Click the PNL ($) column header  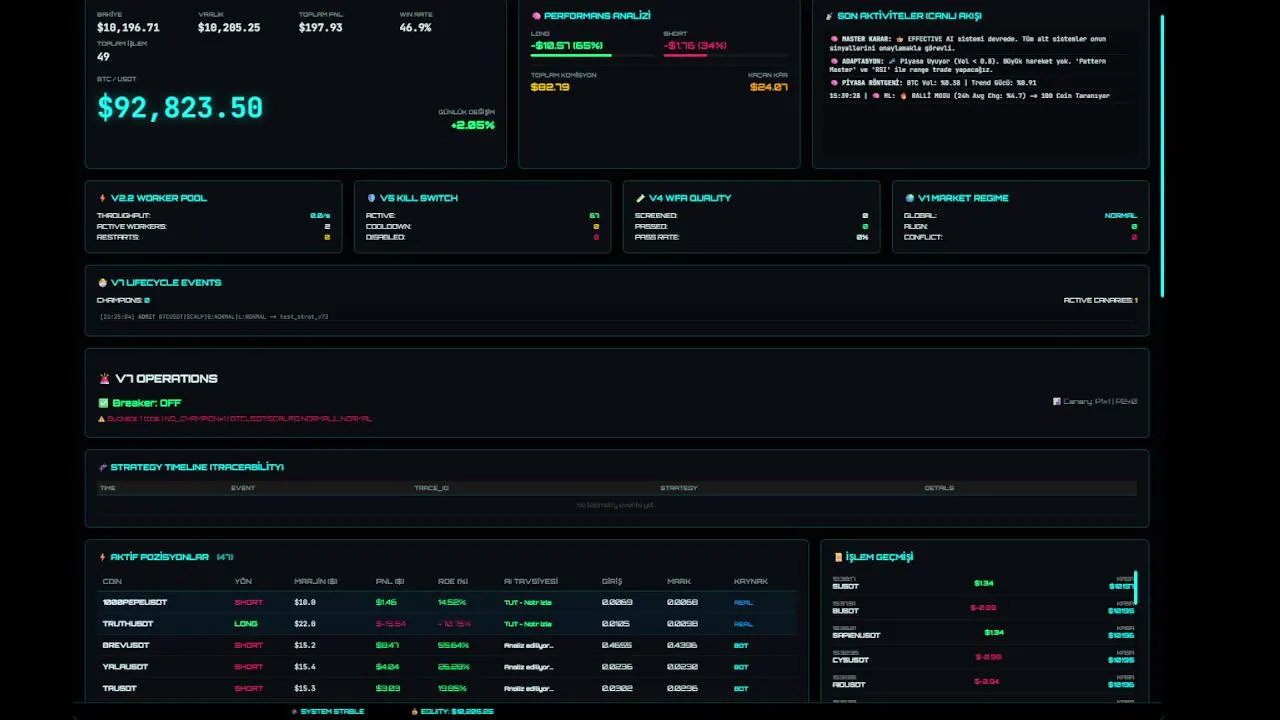(x=390, y=581)
